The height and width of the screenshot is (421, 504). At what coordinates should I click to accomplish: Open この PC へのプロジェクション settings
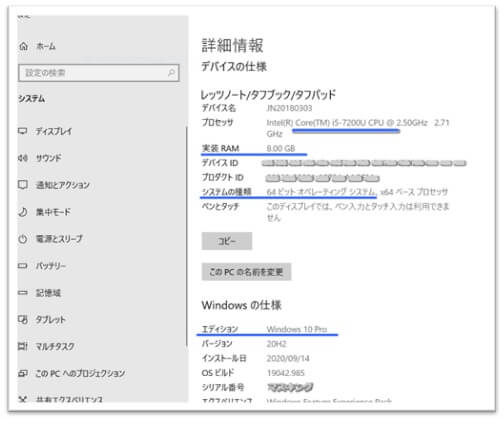pyautogui.click(x=80, y=373)
